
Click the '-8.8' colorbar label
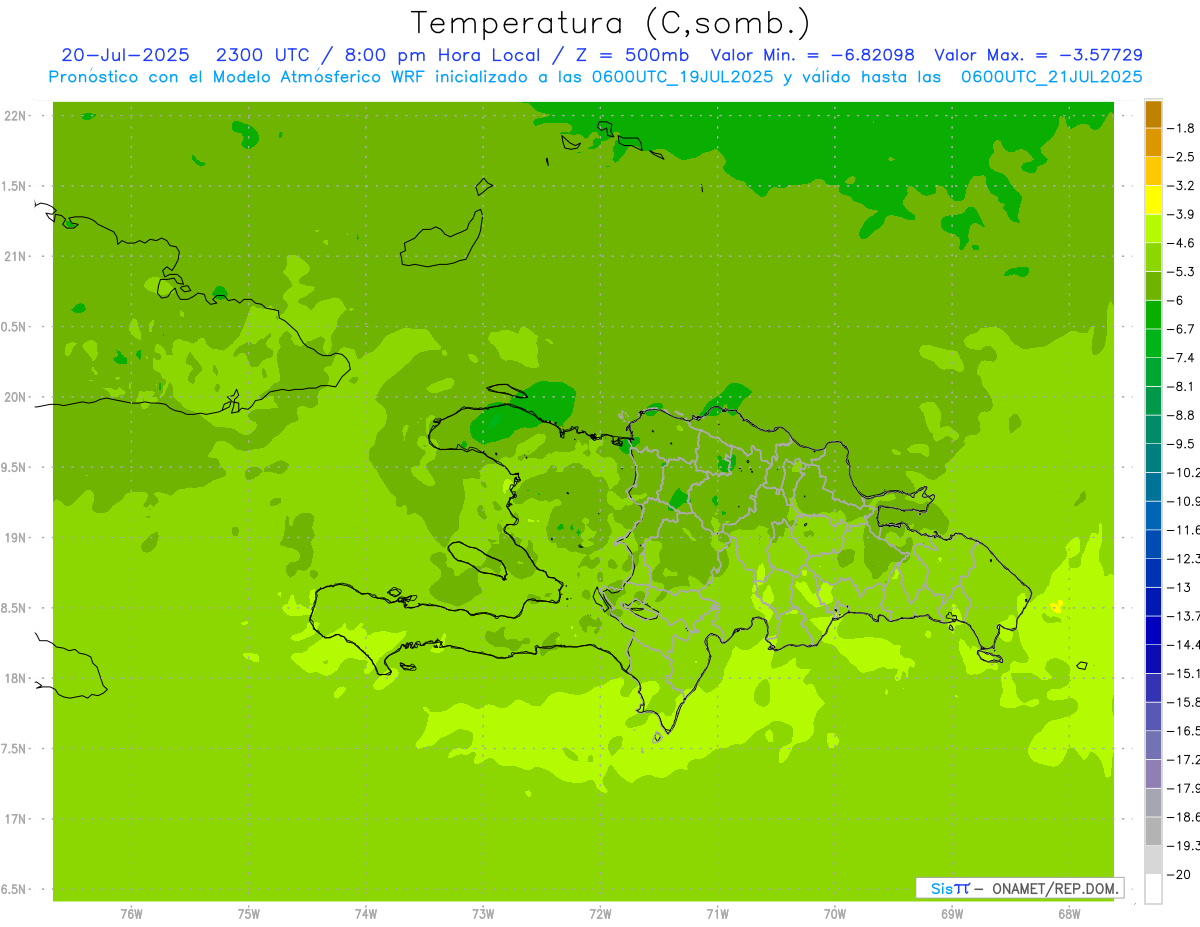pos(1182,415)
